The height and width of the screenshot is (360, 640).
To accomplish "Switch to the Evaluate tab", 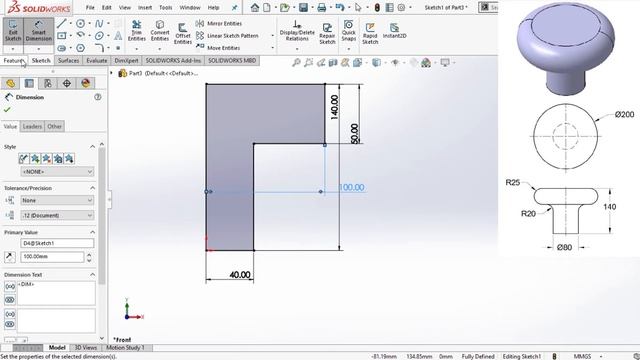I will [97, 60].
